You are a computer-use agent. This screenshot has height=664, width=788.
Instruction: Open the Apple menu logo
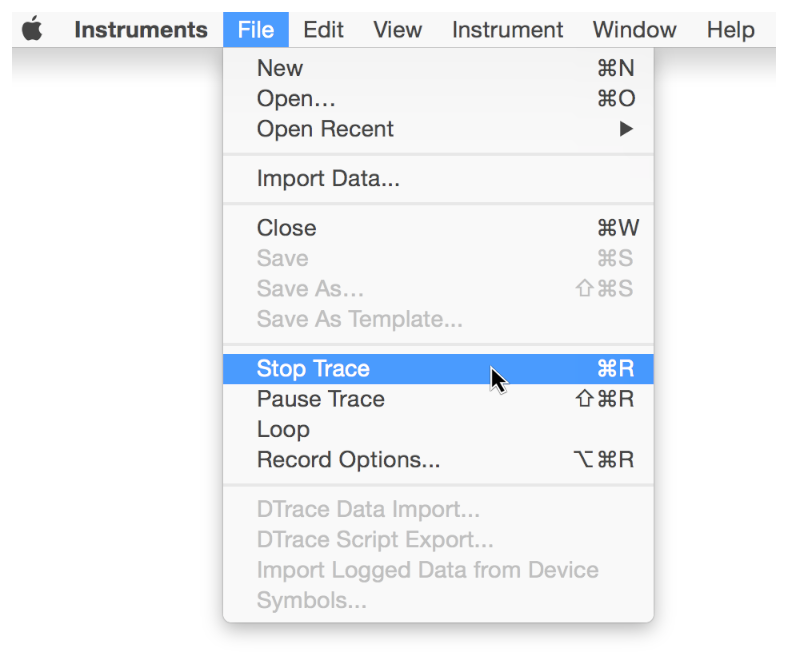(x=33, y=30)
